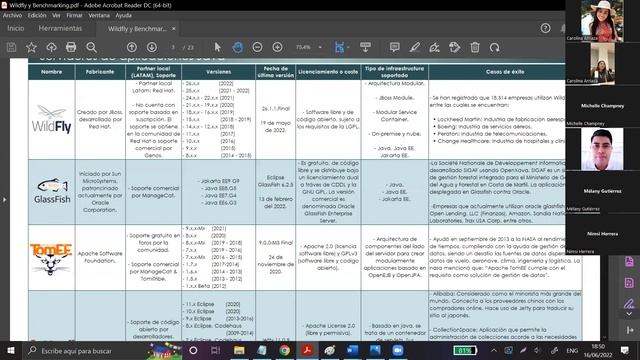Go to previous page with up arrow
The height and width of the screenshot is (360, 640).
[131, 47]
